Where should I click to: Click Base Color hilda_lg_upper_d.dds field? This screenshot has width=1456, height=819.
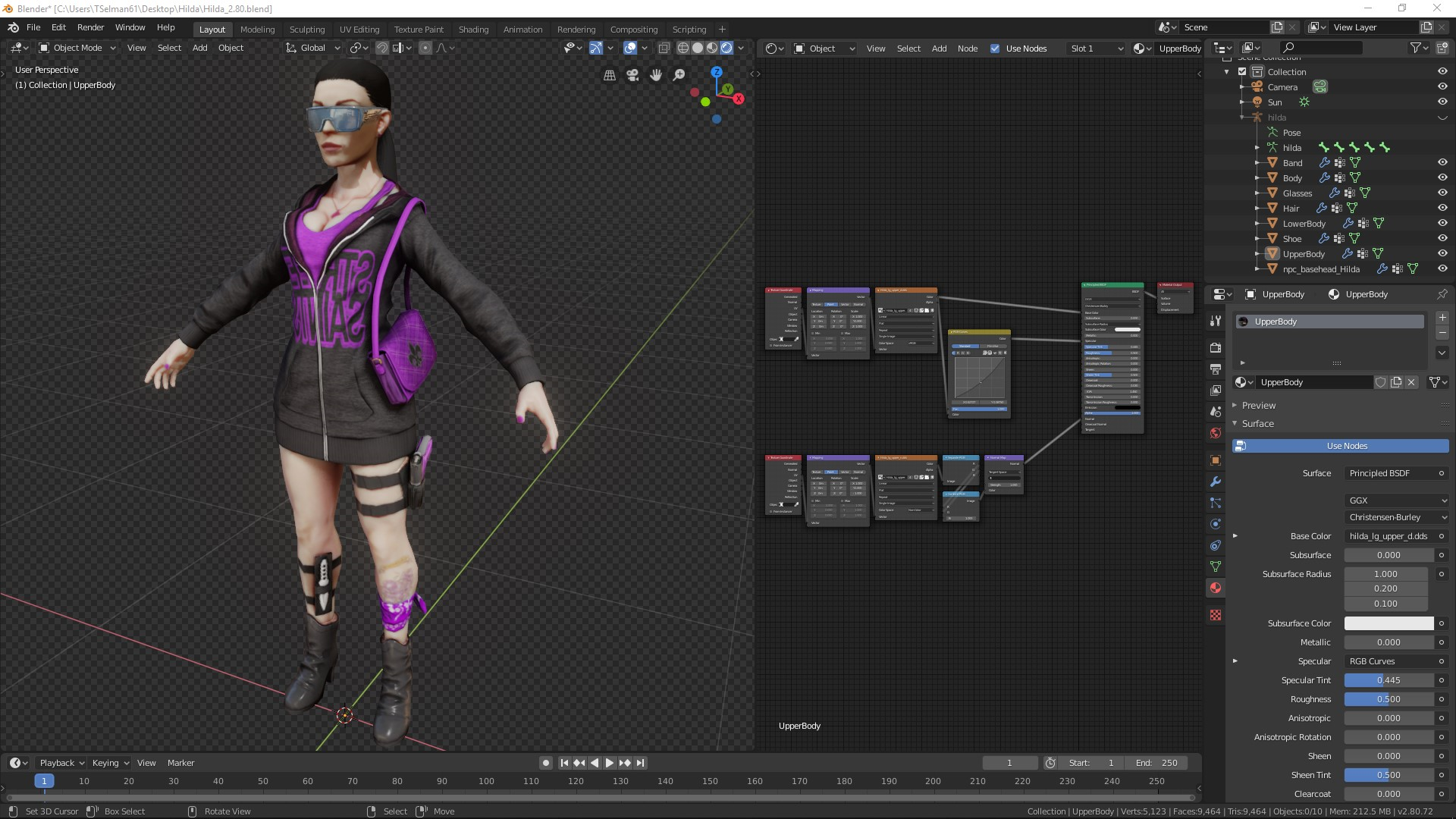click(x=1389, y=536)
